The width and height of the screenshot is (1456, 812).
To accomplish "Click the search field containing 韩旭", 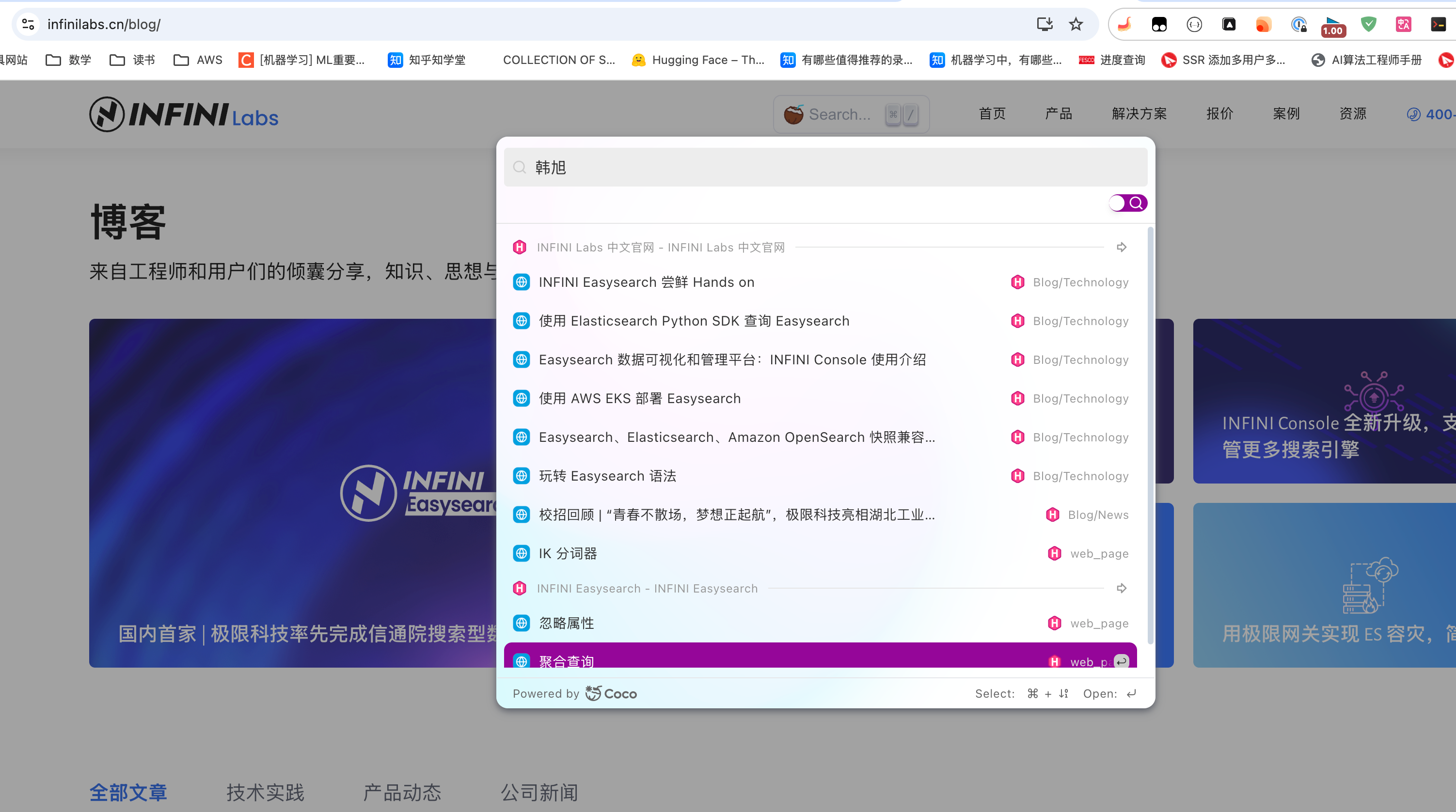I will click(825, 167).
